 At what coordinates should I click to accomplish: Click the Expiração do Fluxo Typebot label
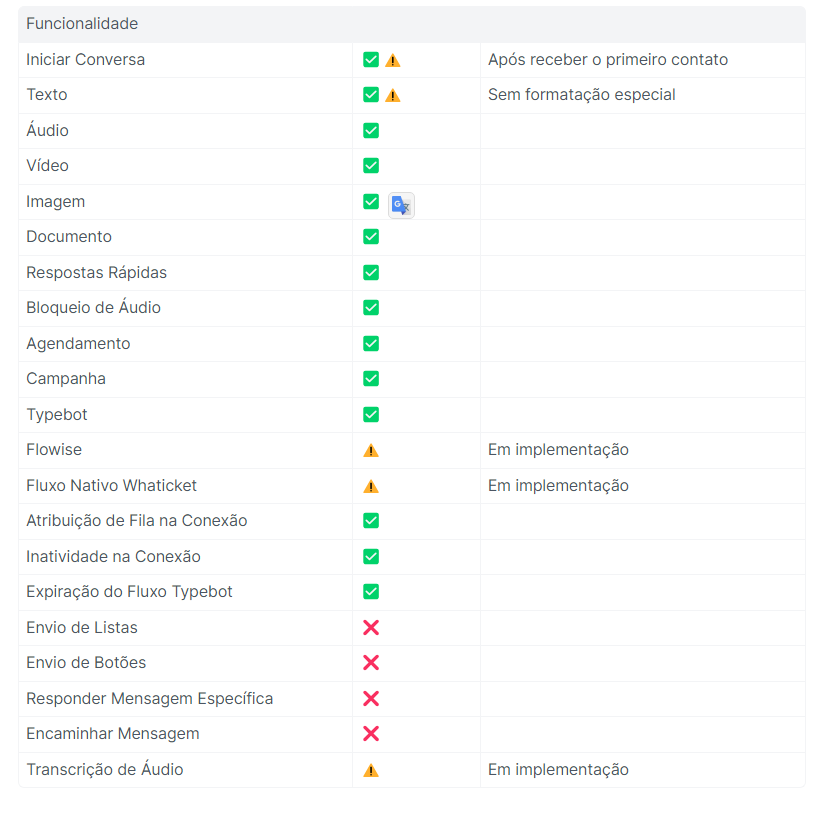[130, 592]
